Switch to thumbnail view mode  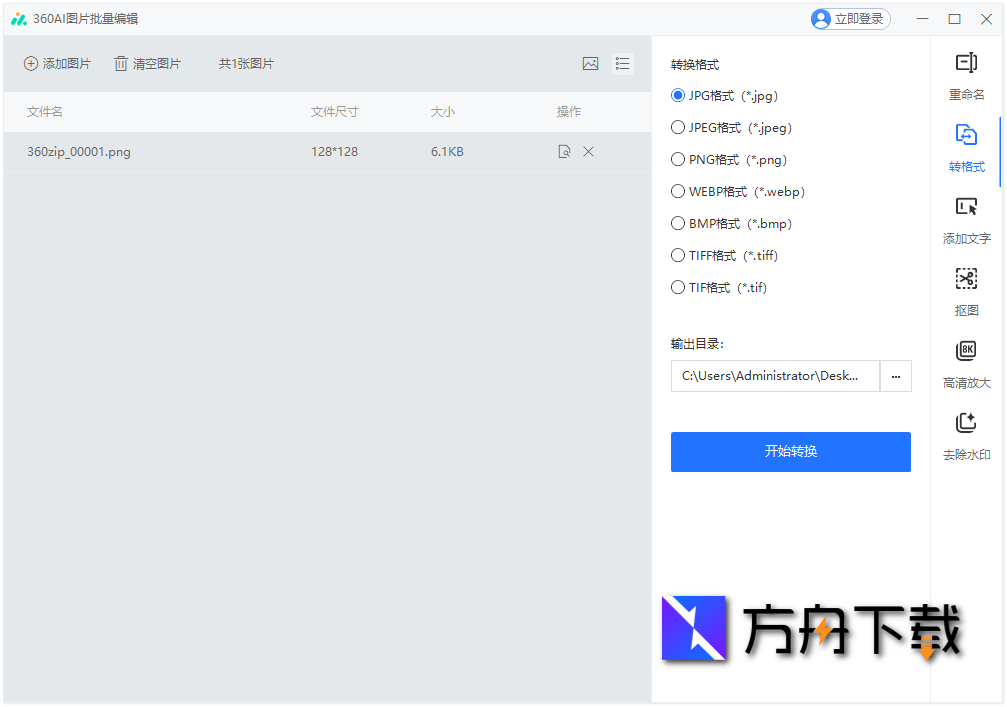590,63
